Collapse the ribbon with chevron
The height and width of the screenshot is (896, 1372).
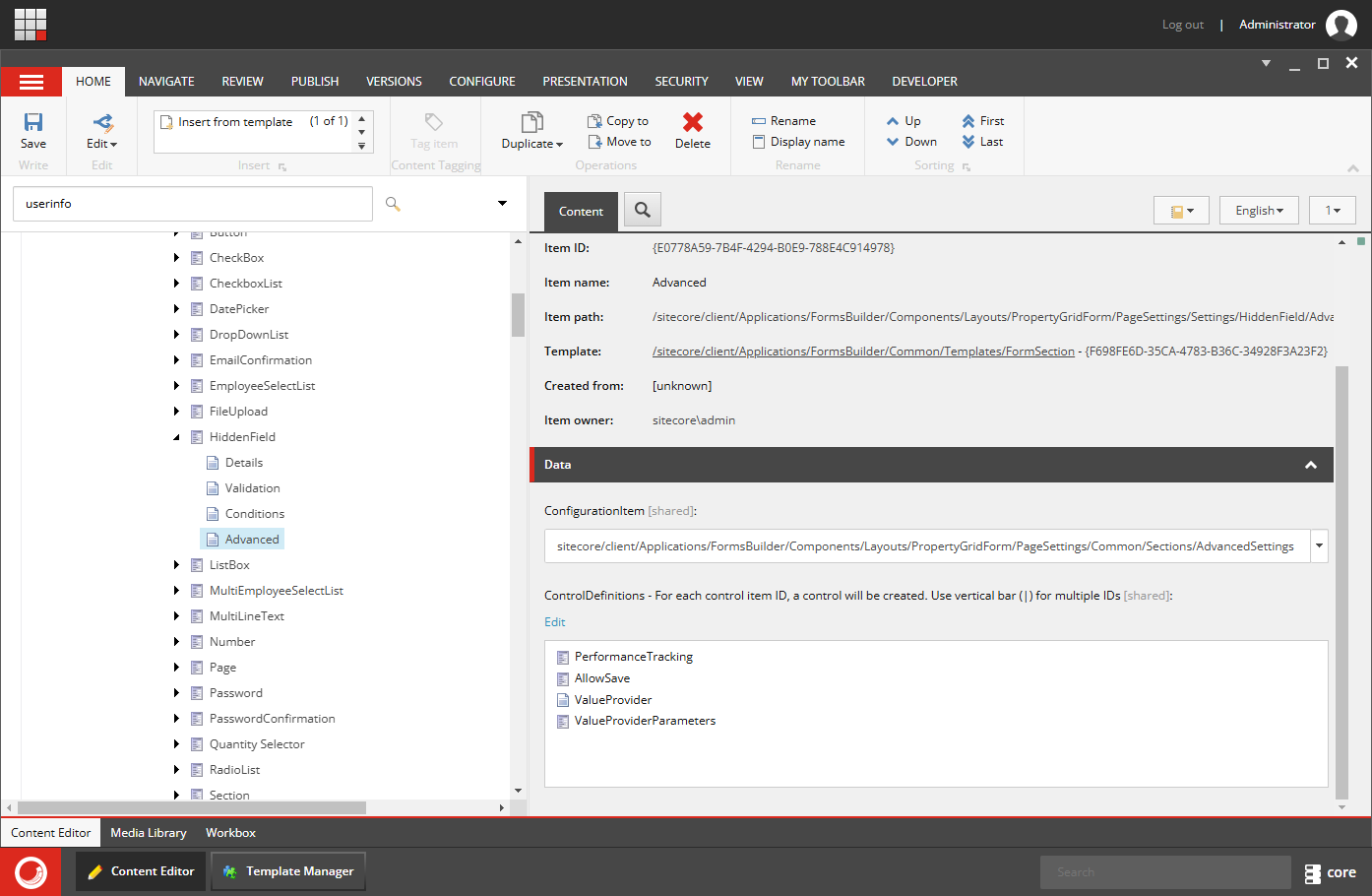[x=1353, y=168]
